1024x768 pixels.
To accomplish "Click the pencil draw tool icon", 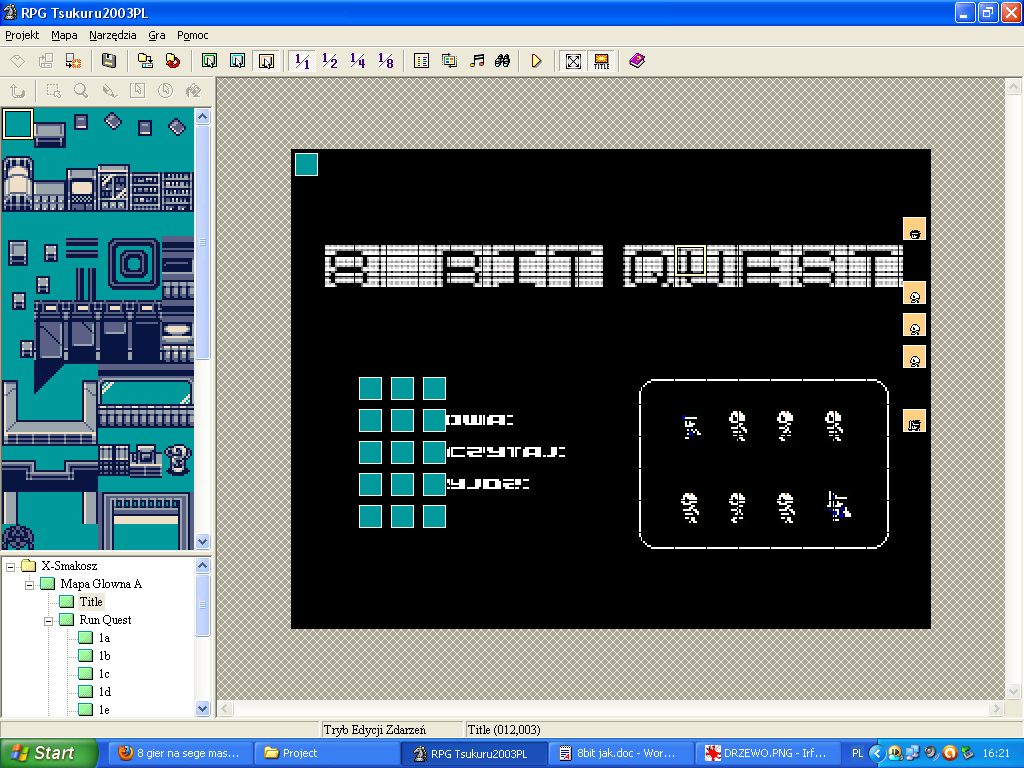I will (x=109, y=91).
